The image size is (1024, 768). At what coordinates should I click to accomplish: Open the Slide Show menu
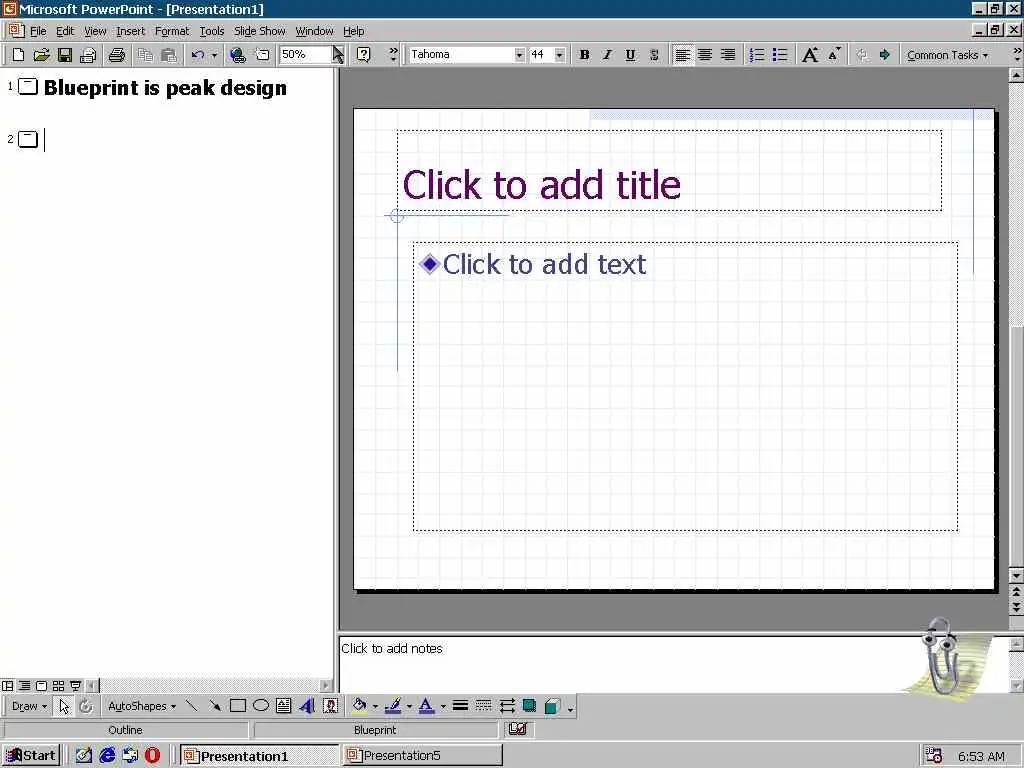[259, 31]
